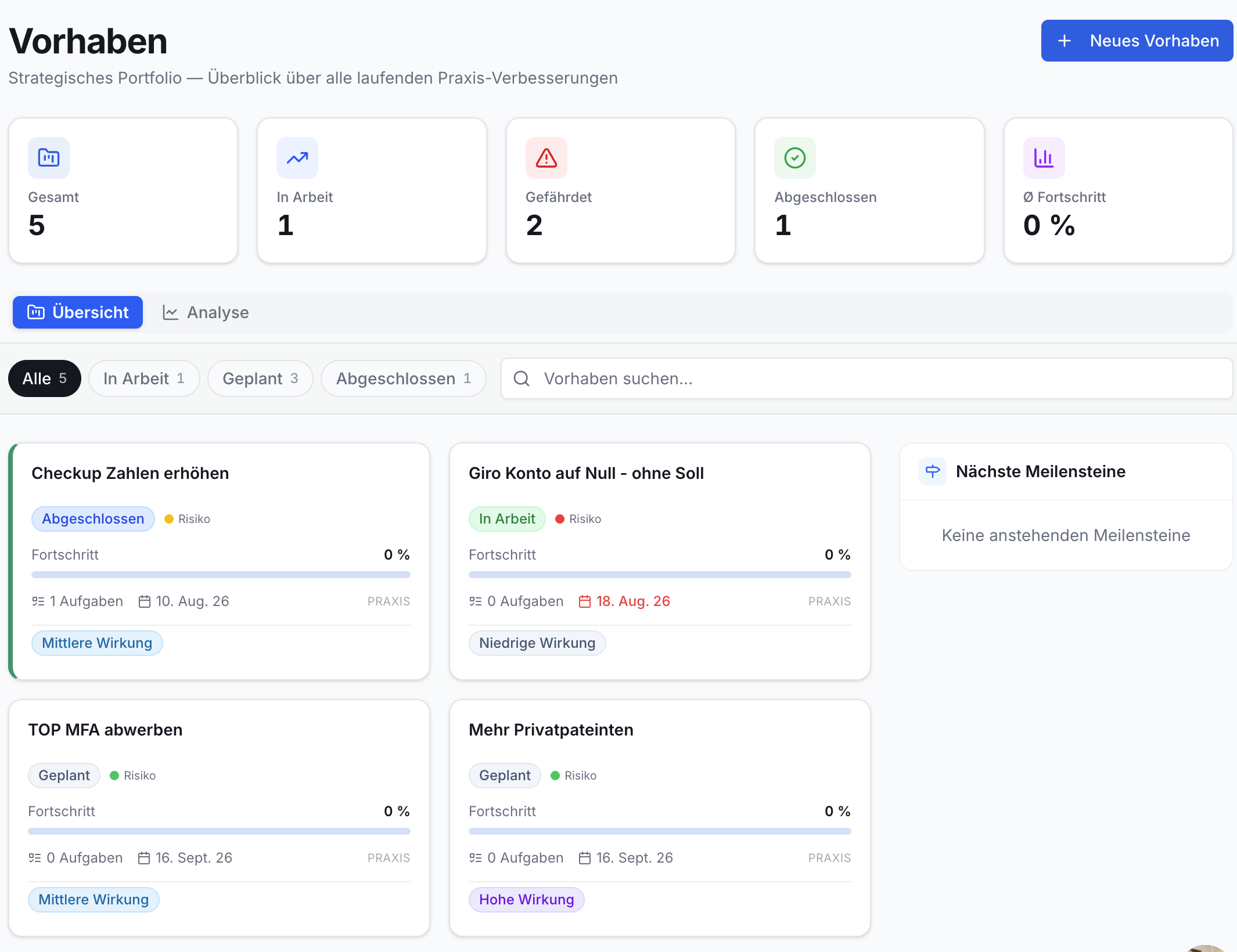The width and height of the screenshot is (1237, 952).
Task: Open the Checkup Zahlen erhöhen card
Action: pyautogui.click(x=220, y=561)
